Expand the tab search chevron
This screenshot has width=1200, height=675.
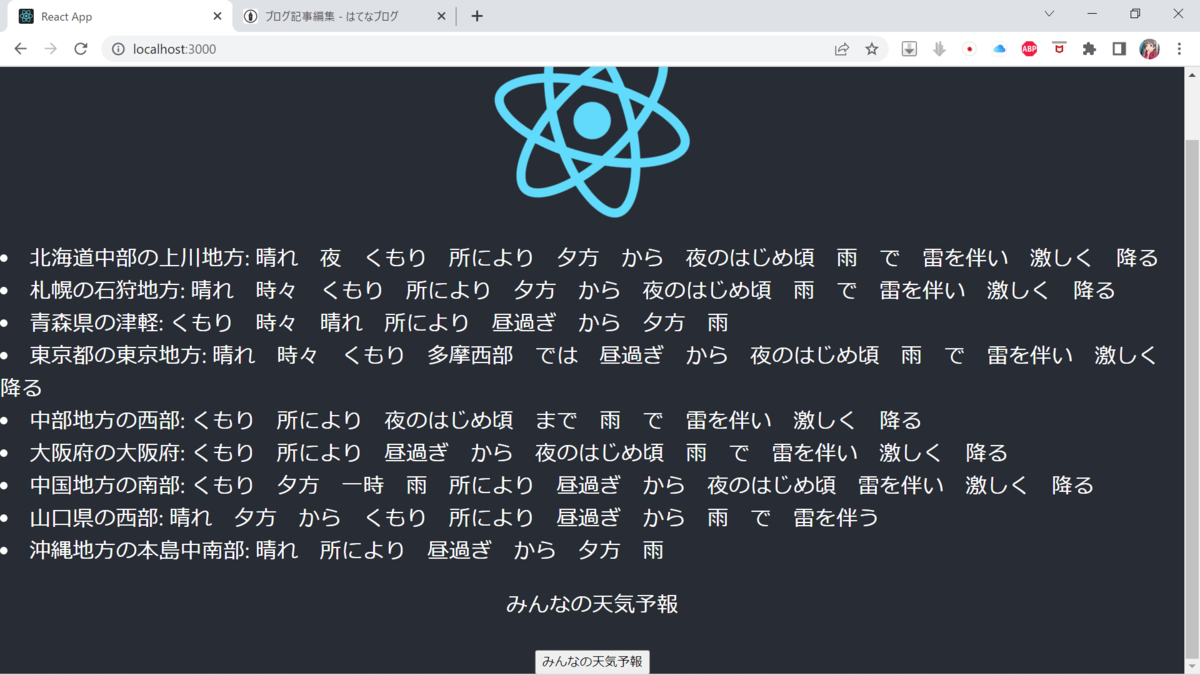(x=1049, y=14)
